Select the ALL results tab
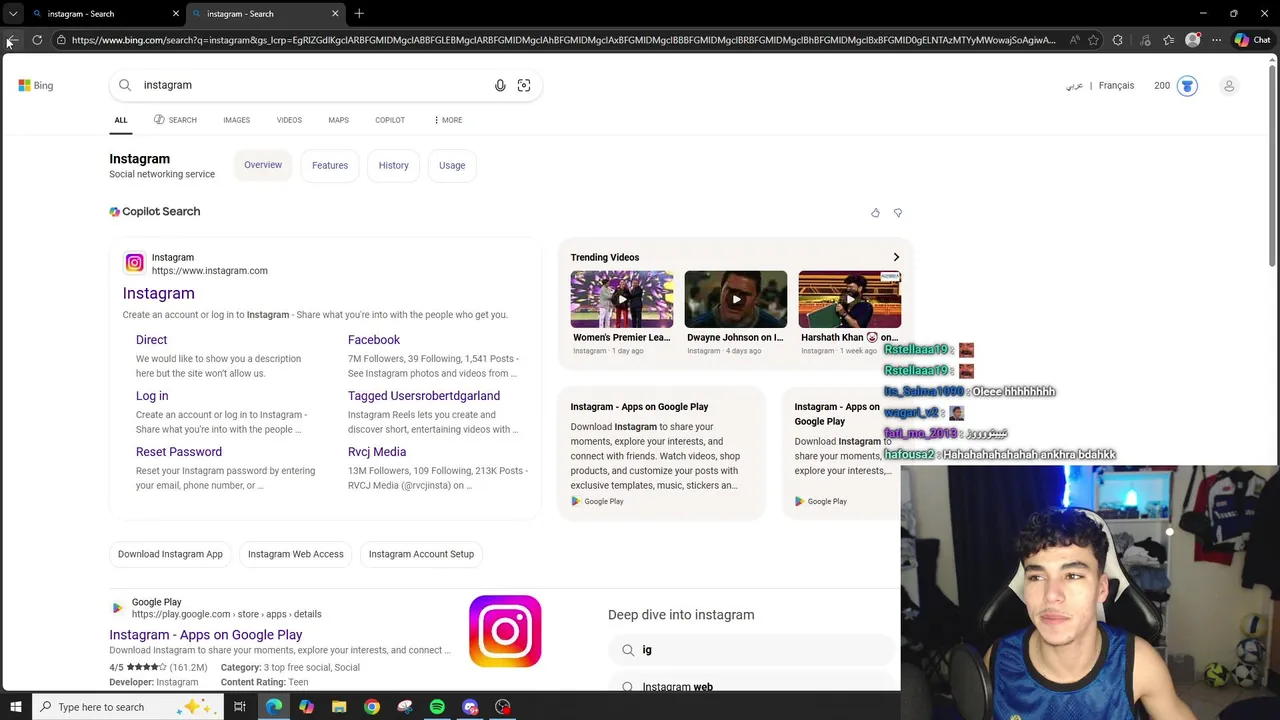Screen dimensions: 1280x720 click(121, 120)
